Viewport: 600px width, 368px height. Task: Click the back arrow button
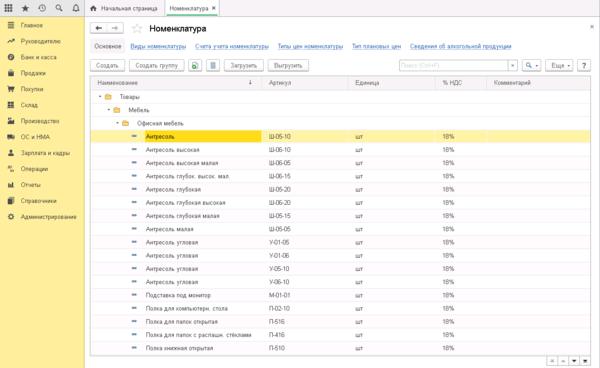coord(99,28)
